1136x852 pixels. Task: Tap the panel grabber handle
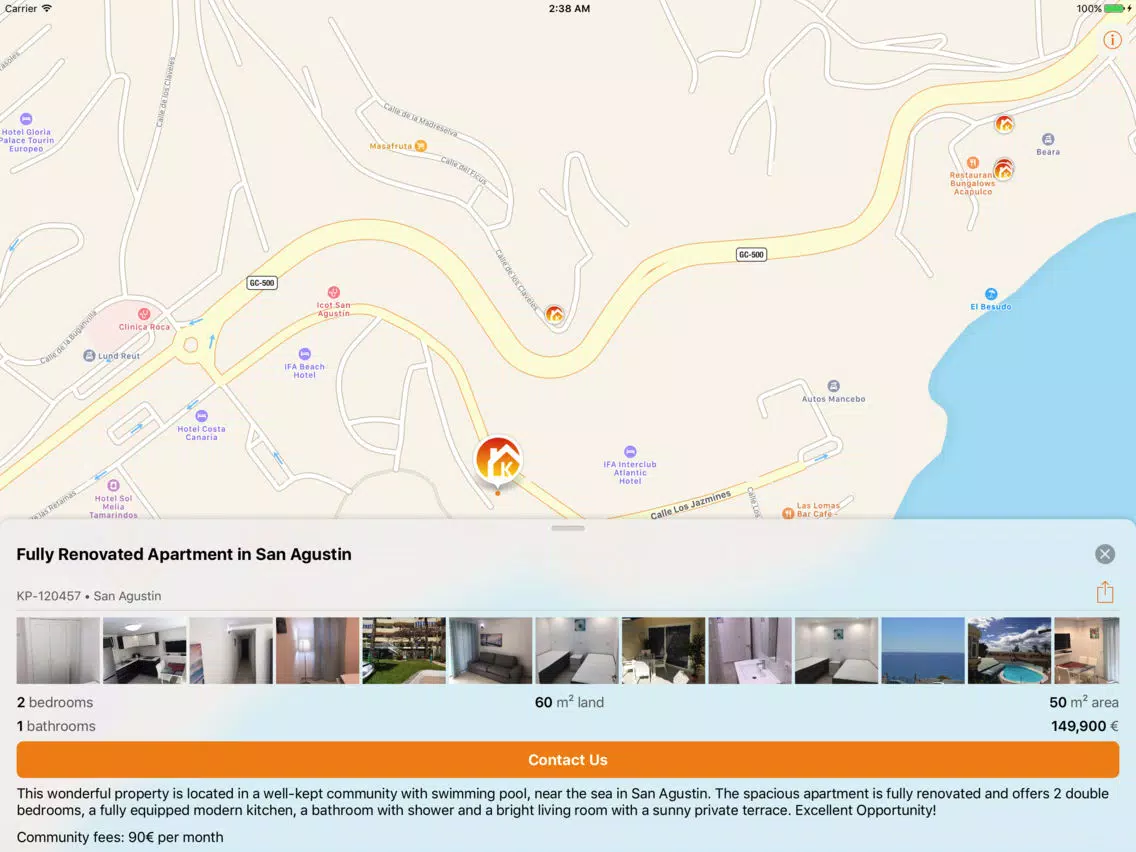pyautogui.click(x=568, y=528)
